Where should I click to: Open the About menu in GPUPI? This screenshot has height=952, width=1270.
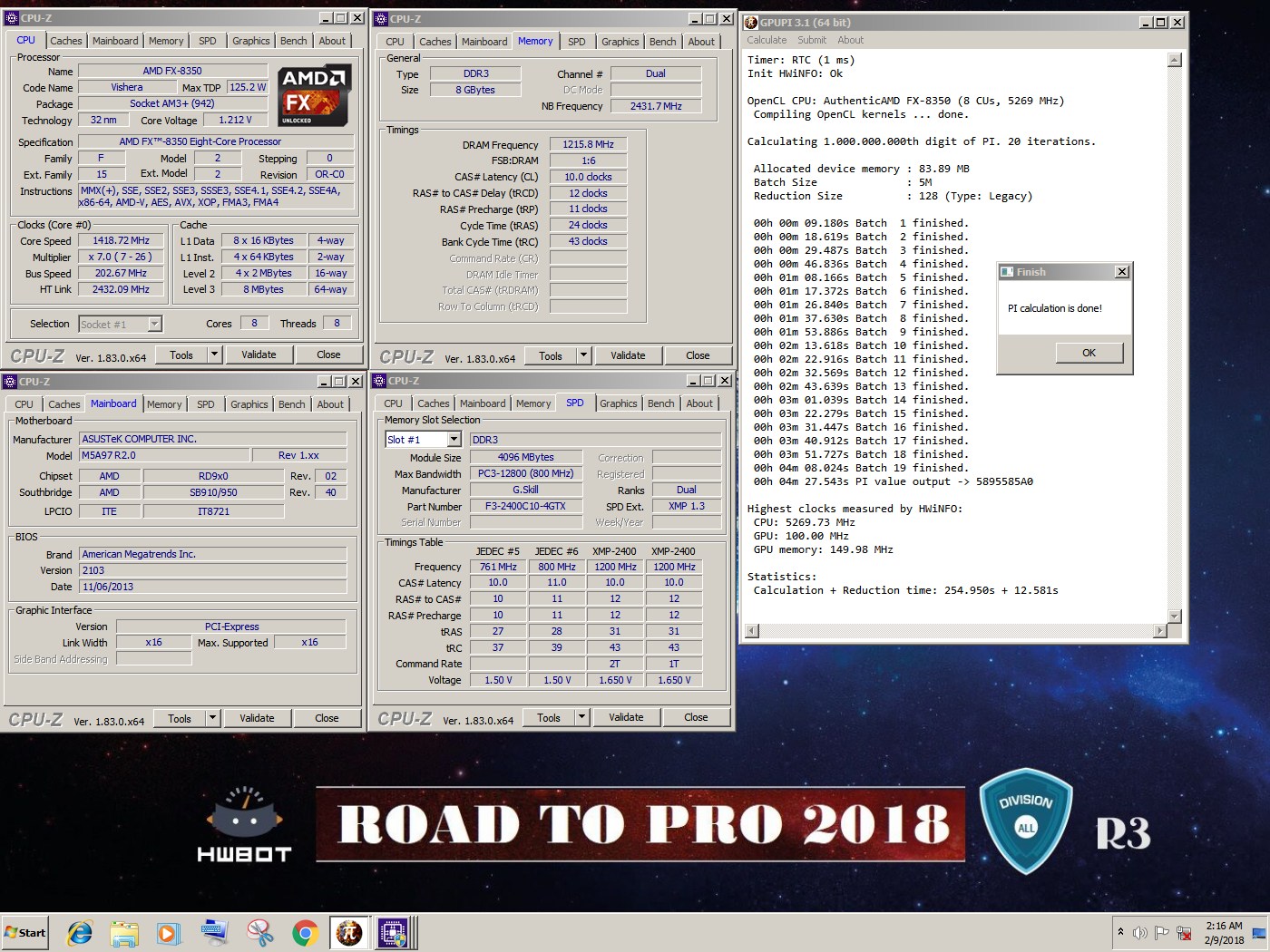pyautogui.click(x=850, y=40)
